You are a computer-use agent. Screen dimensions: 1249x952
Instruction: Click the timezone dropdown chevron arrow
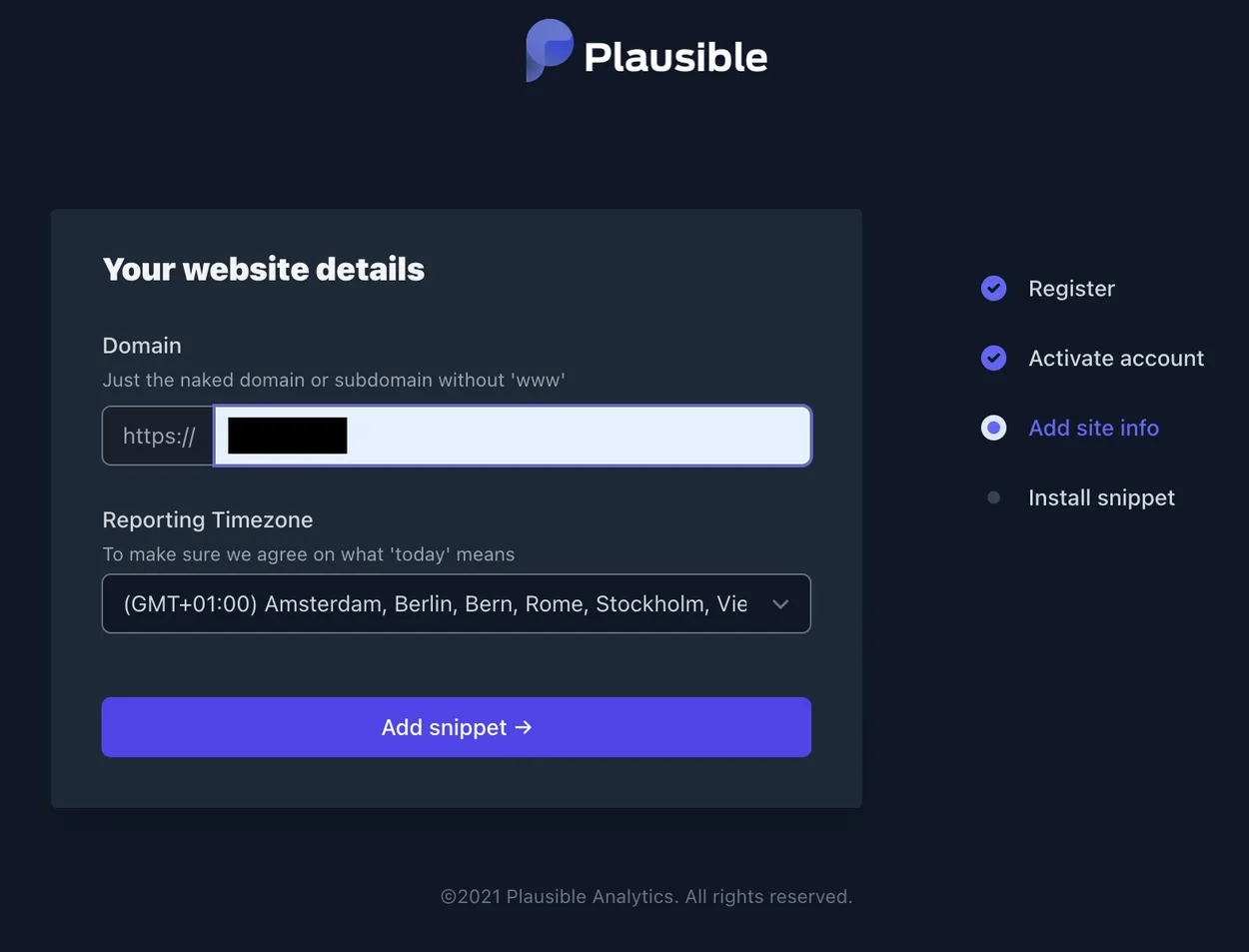(782, 603)
